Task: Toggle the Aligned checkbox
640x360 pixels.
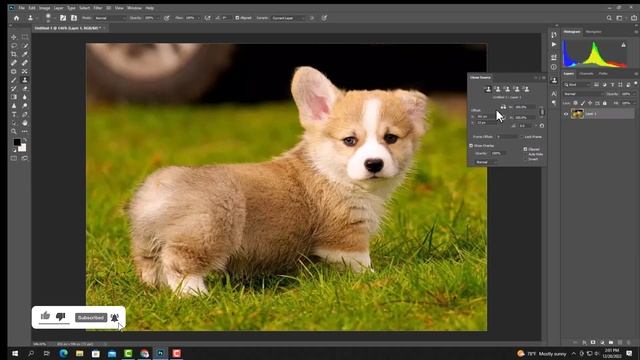Action: pos(237,18)
